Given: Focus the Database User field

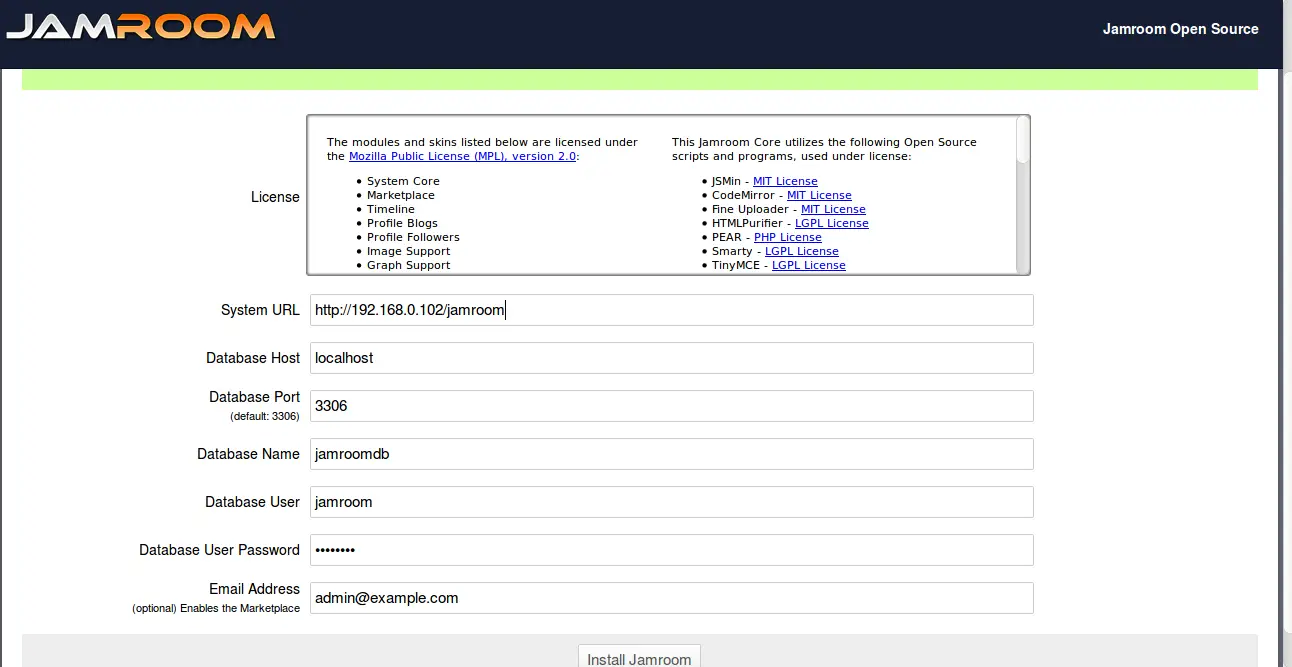Looking at the screenshot, I should point(672,502).
